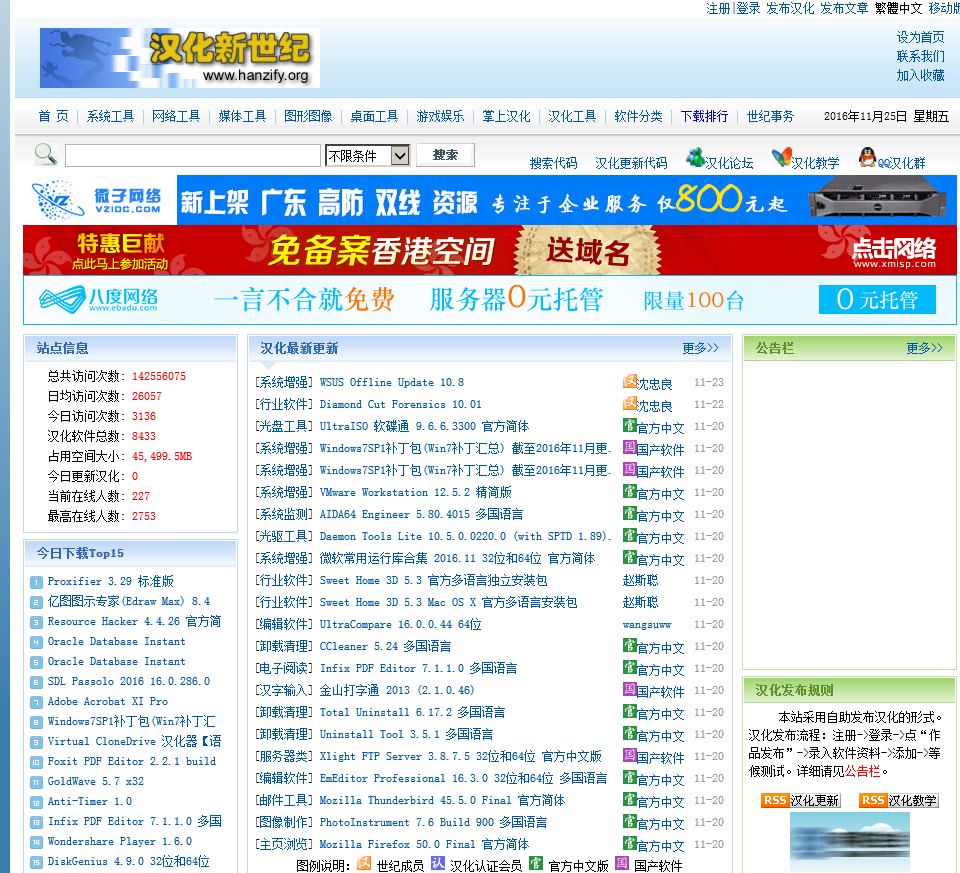The image size is (960, 873).
Task: Click the 搜索 search button
Action: pos(445,155)
